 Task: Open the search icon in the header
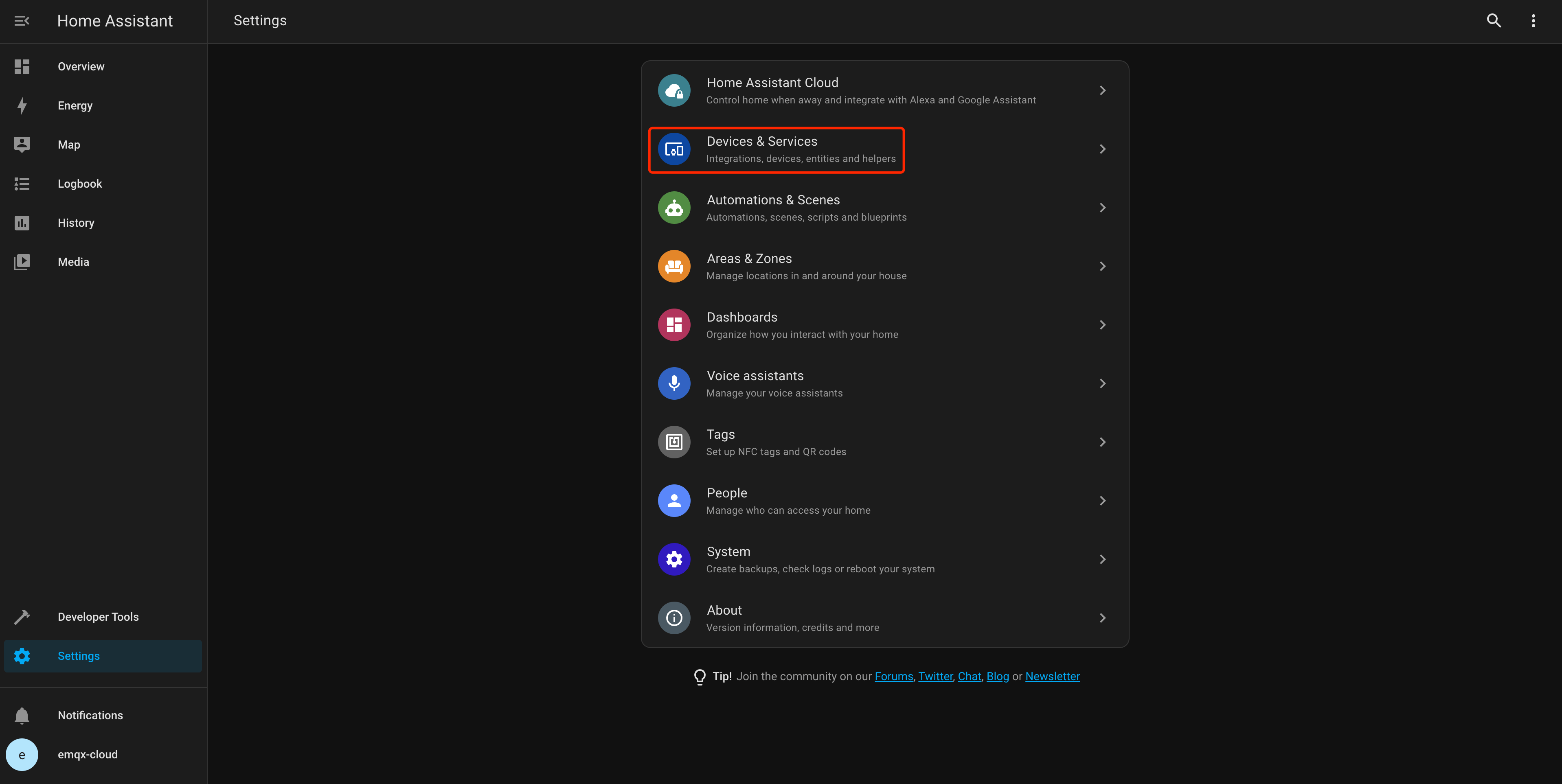point(1494,20)
